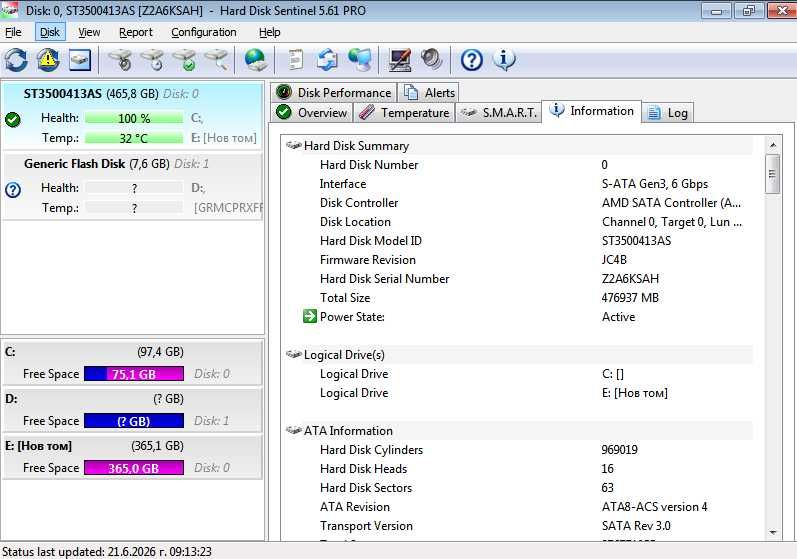
Task: Click the globe and monitor network icon
Action: point(360,60)
